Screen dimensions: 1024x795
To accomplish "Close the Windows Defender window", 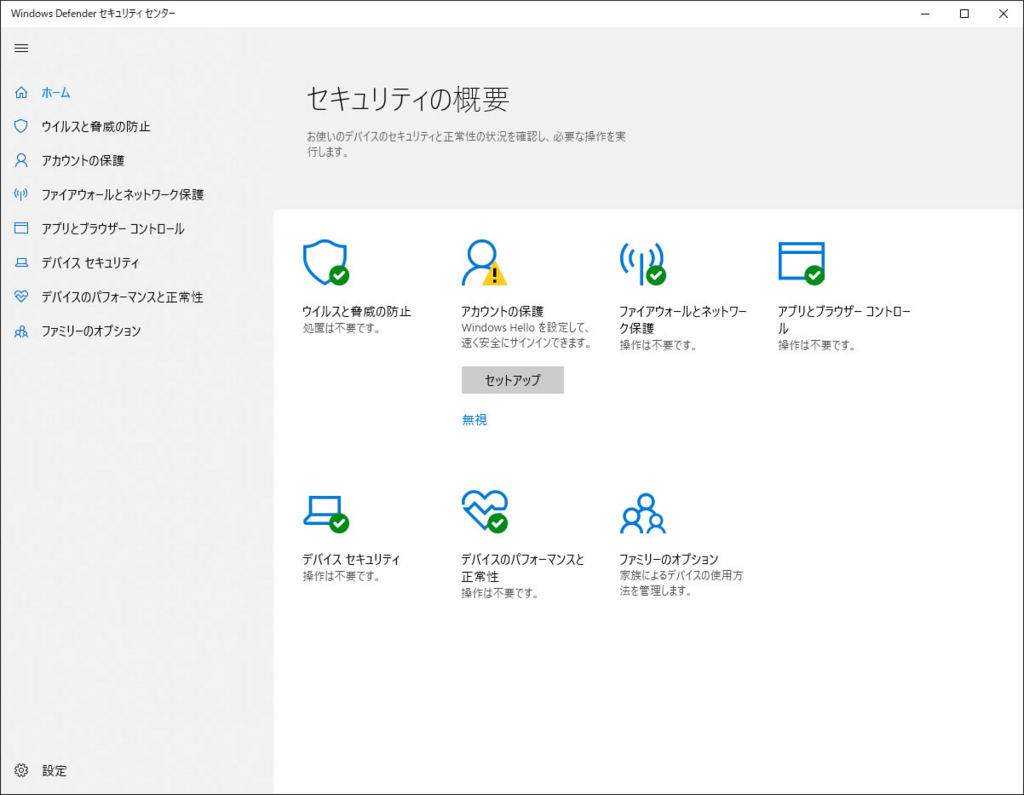I will tap(1003, 14).
